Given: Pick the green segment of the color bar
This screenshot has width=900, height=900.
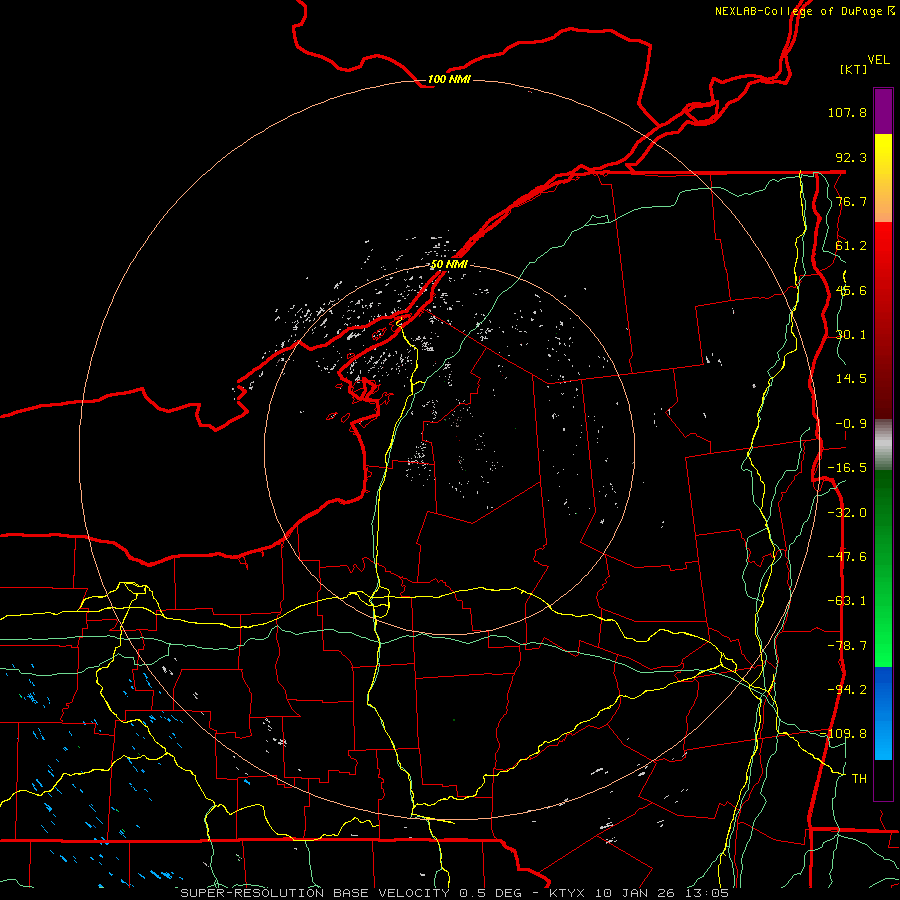Looking at the screenshot, I should click(883, 568).
